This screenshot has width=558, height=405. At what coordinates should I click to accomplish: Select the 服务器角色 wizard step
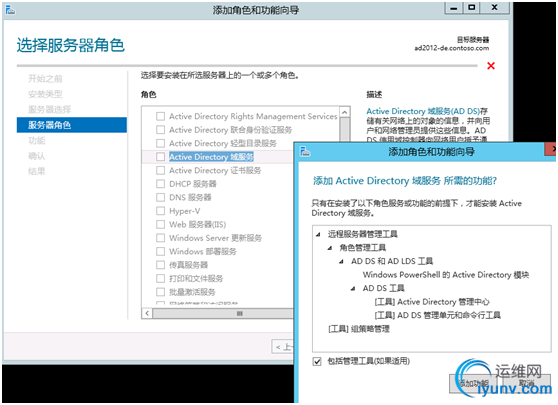click(x=72, y=125)
